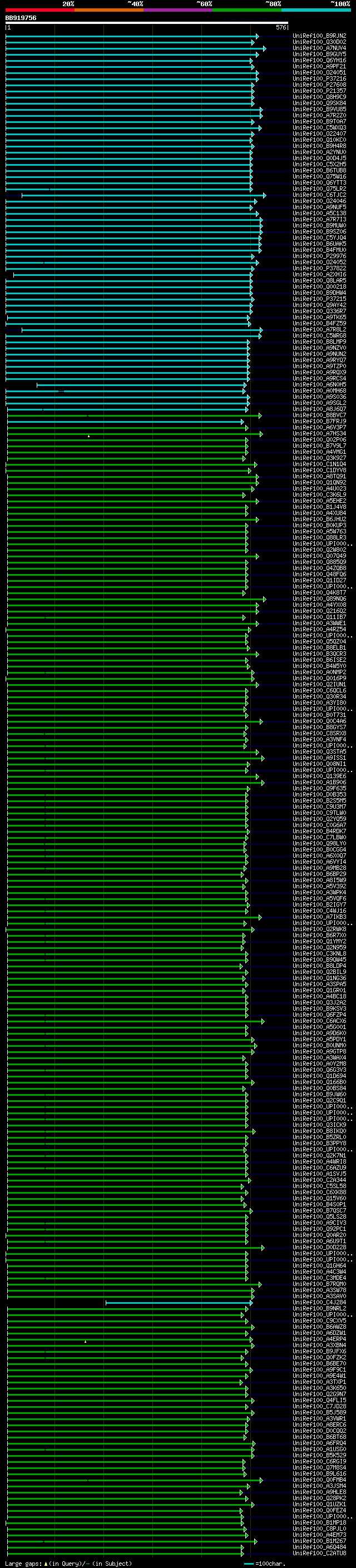Screen dimensions: 356x1568
Task: Select hit UniRef100_Q00218
Action: [x=319, y=286]
